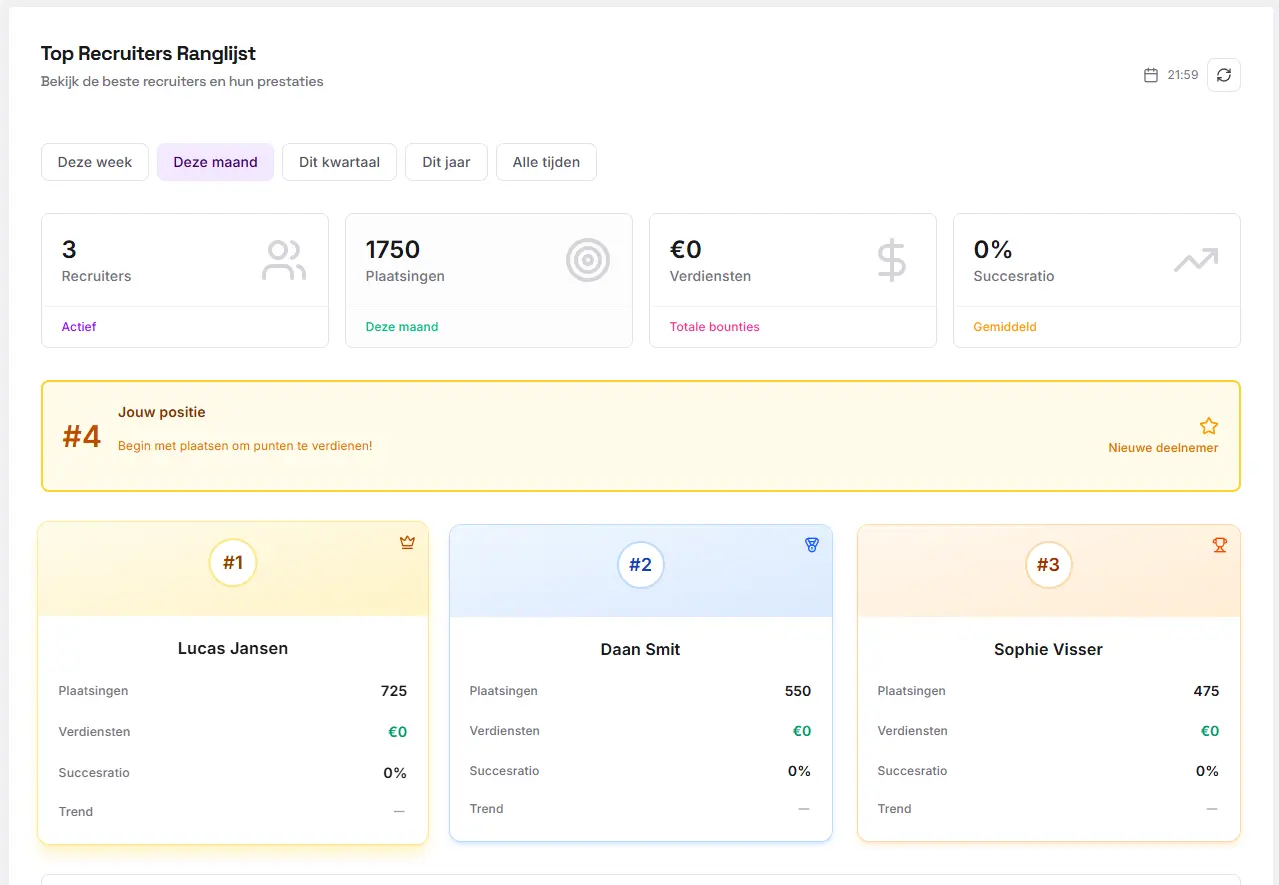Click the trend arrow icon in Succesratio card
The height and width of the screenshot is (885, 1279).
coord(1196,261)
